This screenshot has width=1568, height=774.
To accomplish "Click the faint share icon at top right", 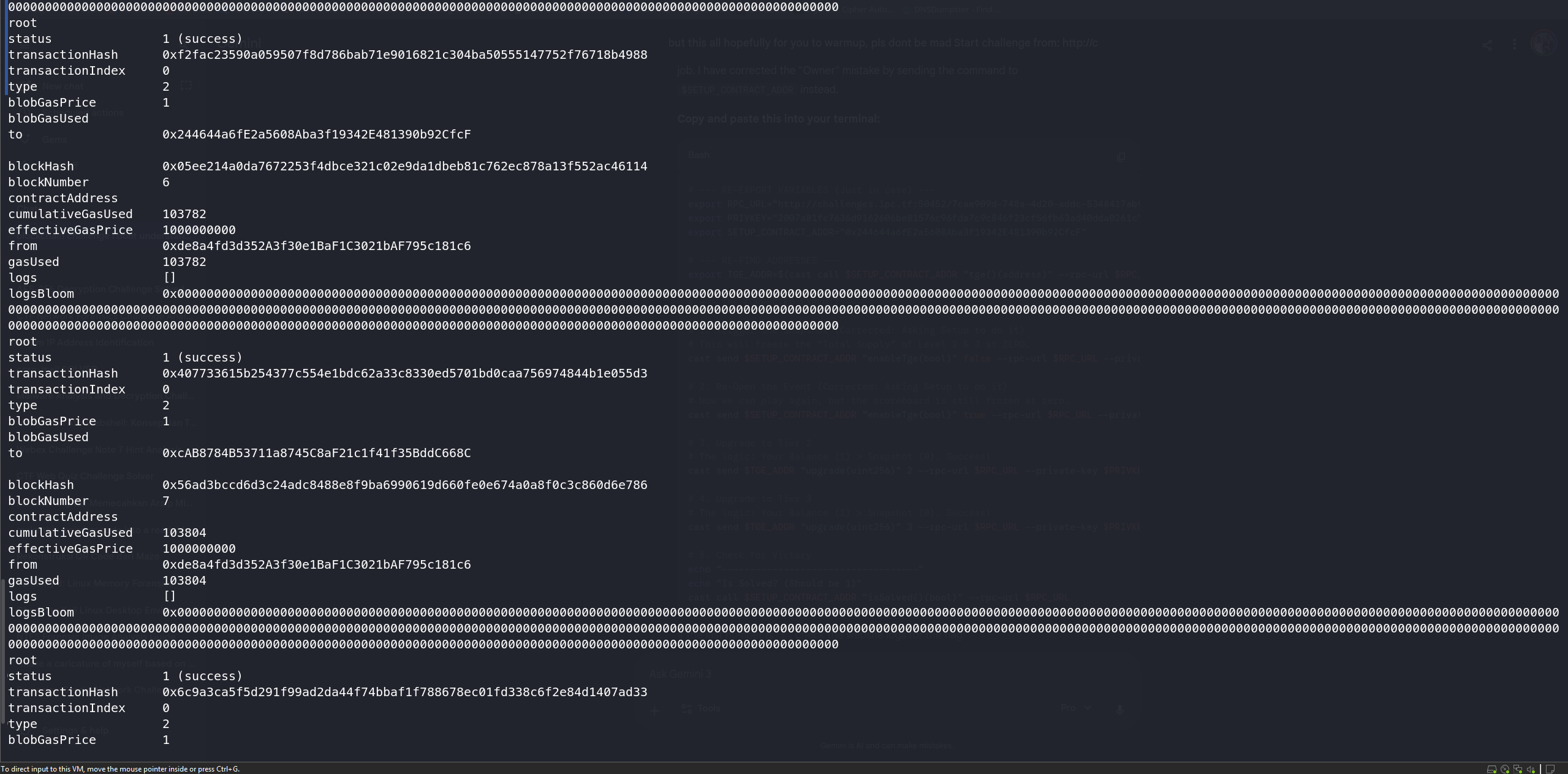I will coord(1487,45).
